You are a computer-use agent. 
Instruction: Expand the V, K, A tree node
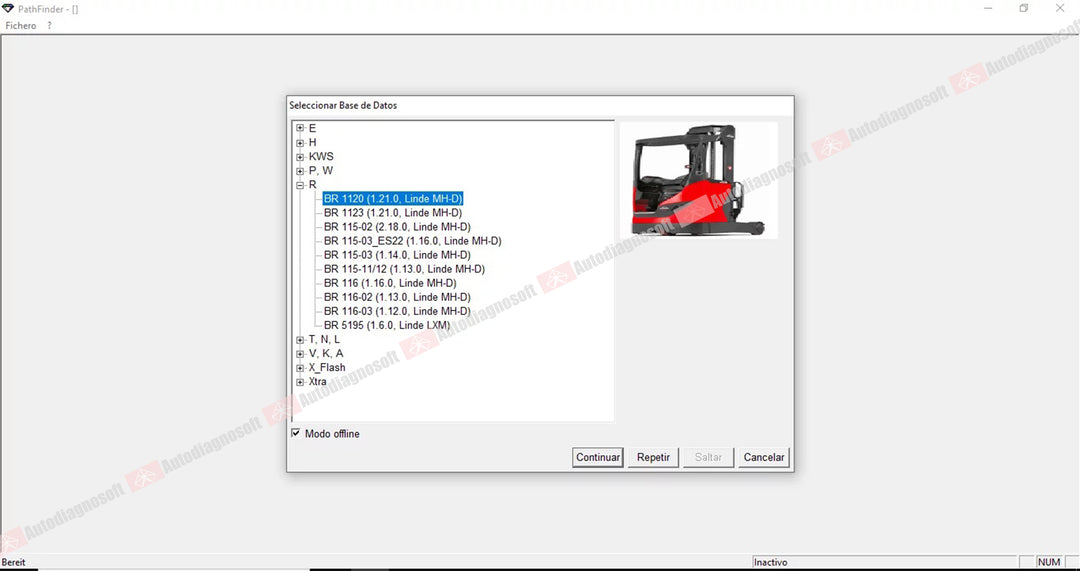click(300, 354)
